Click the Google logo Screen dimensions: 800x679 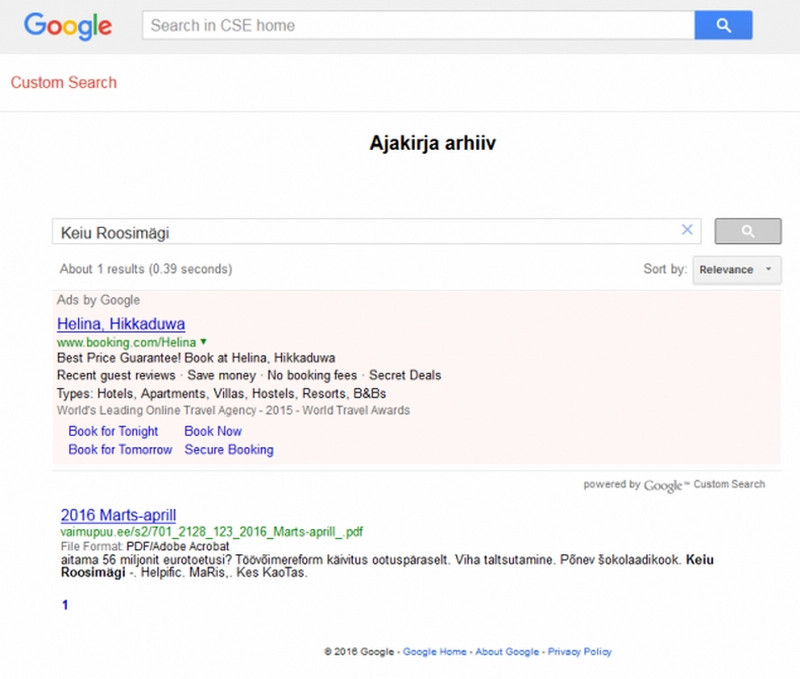68,26
